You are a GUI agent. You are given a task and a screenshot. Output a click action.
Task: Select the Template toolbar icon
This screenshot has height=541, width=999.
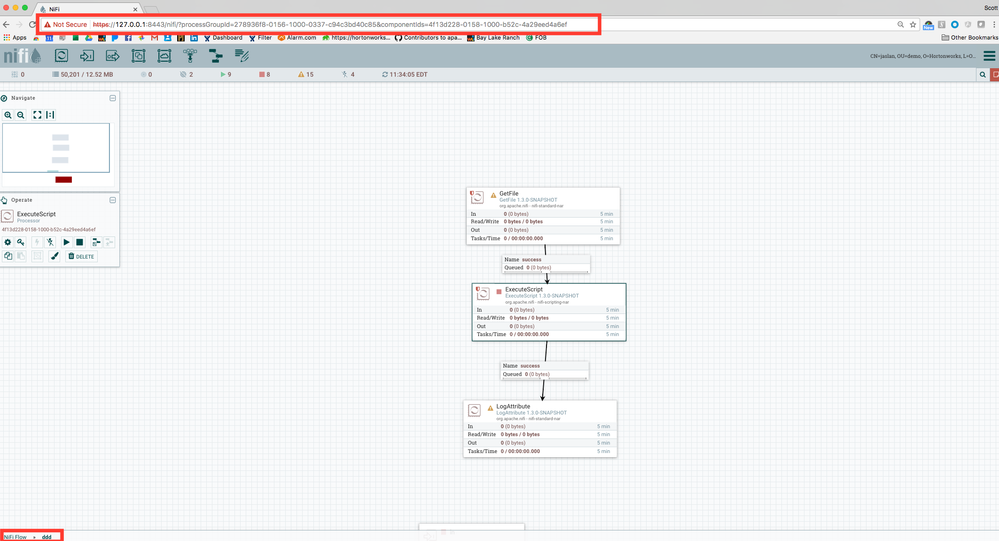(215, 56)
